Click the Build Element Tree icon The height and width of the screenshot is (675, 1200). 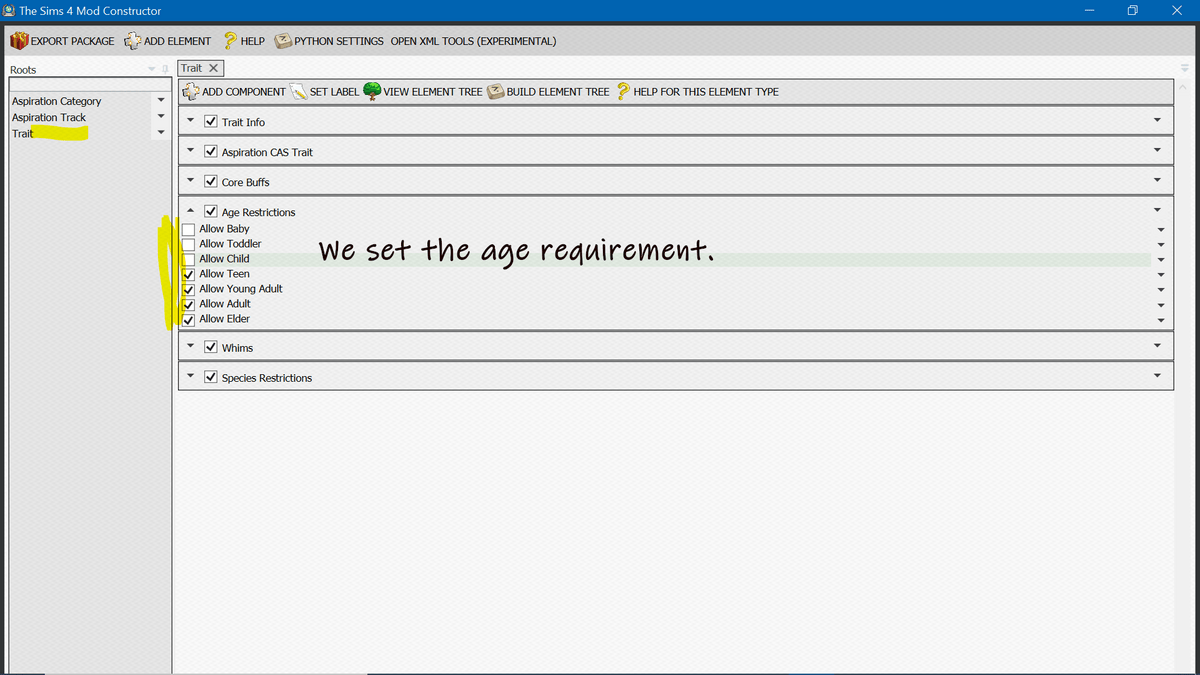(495, 91)
